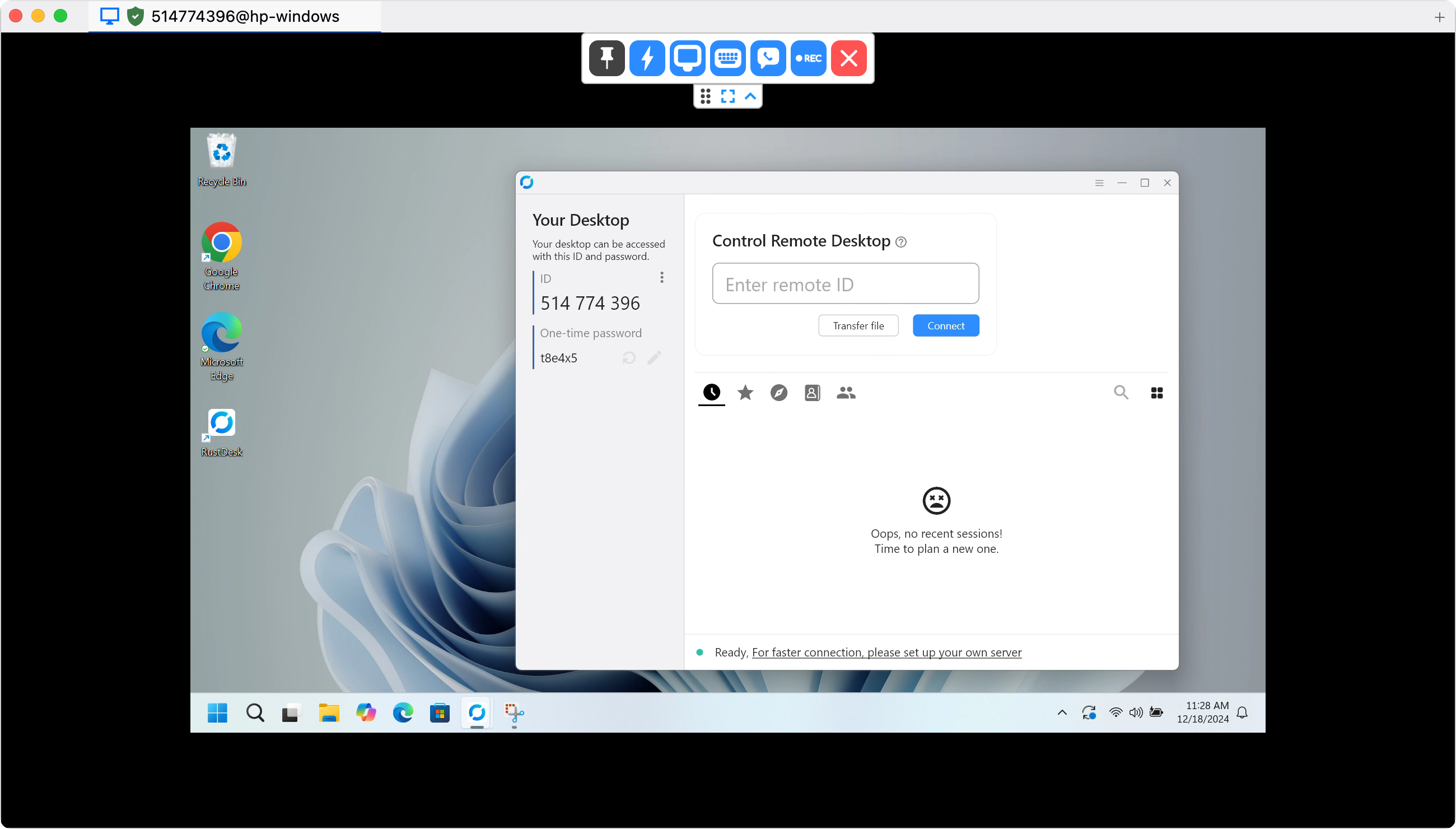1456x829 pixels.
Task: Switch to Recent sessions clock tab
Action: pos(712,392)
